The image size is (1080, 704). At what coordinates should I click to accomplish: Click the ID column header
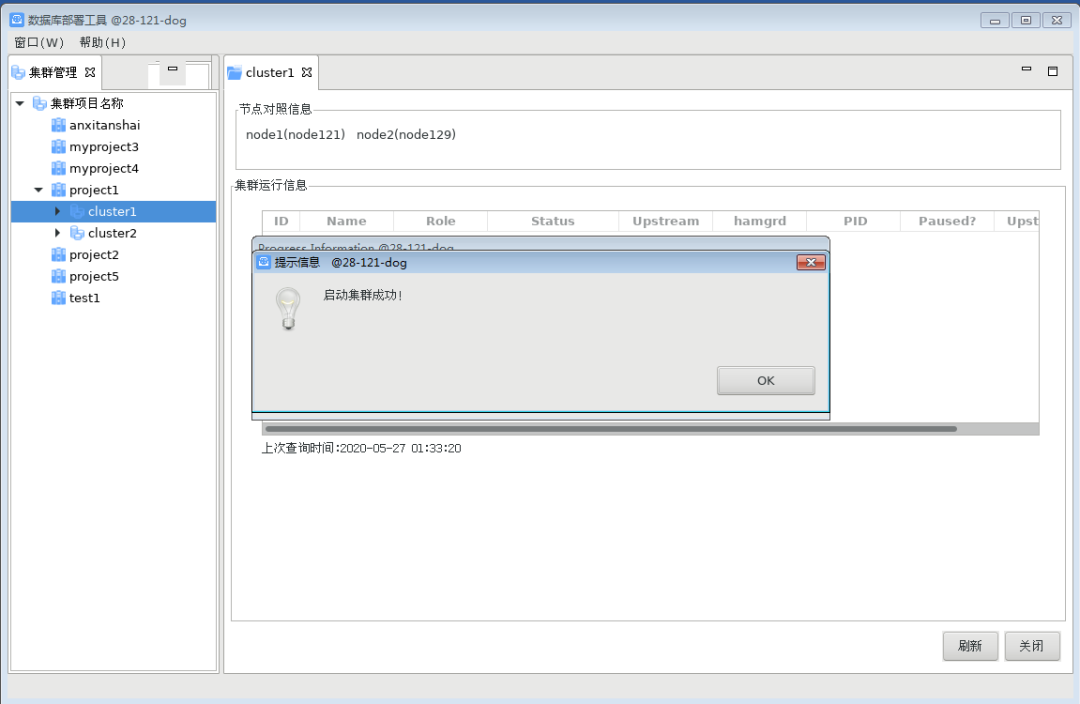[x=281, y=221]
